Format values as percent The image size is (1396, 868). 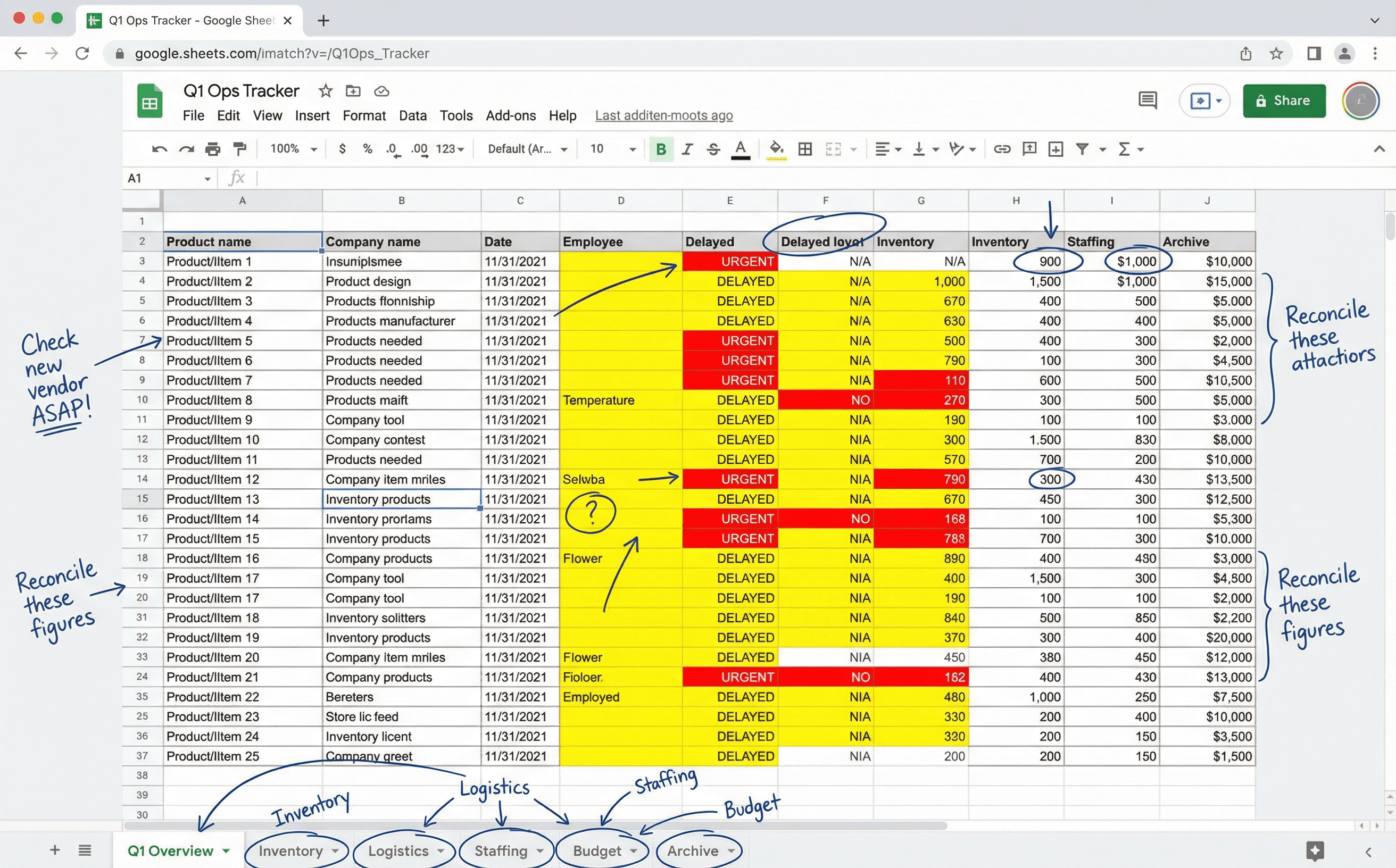[367, 149]
